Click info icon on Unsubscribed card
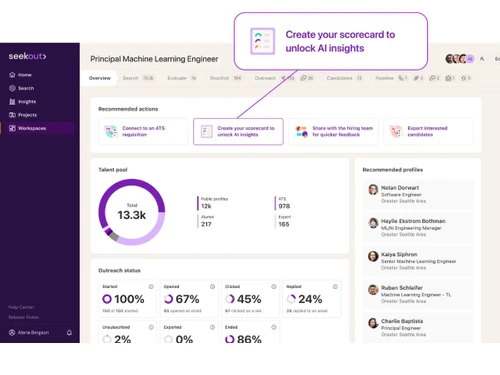 151,327
